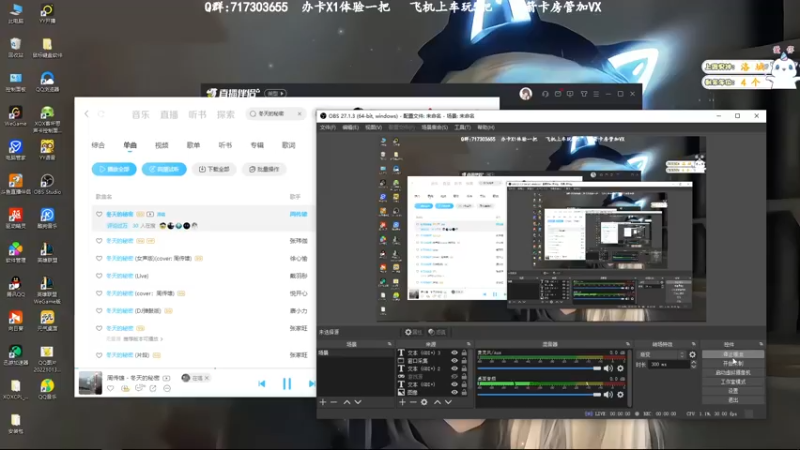Viewport: 800px width, 450px height.
Task: Open settings gear of first mixer channel
Action: coord(620,368)
